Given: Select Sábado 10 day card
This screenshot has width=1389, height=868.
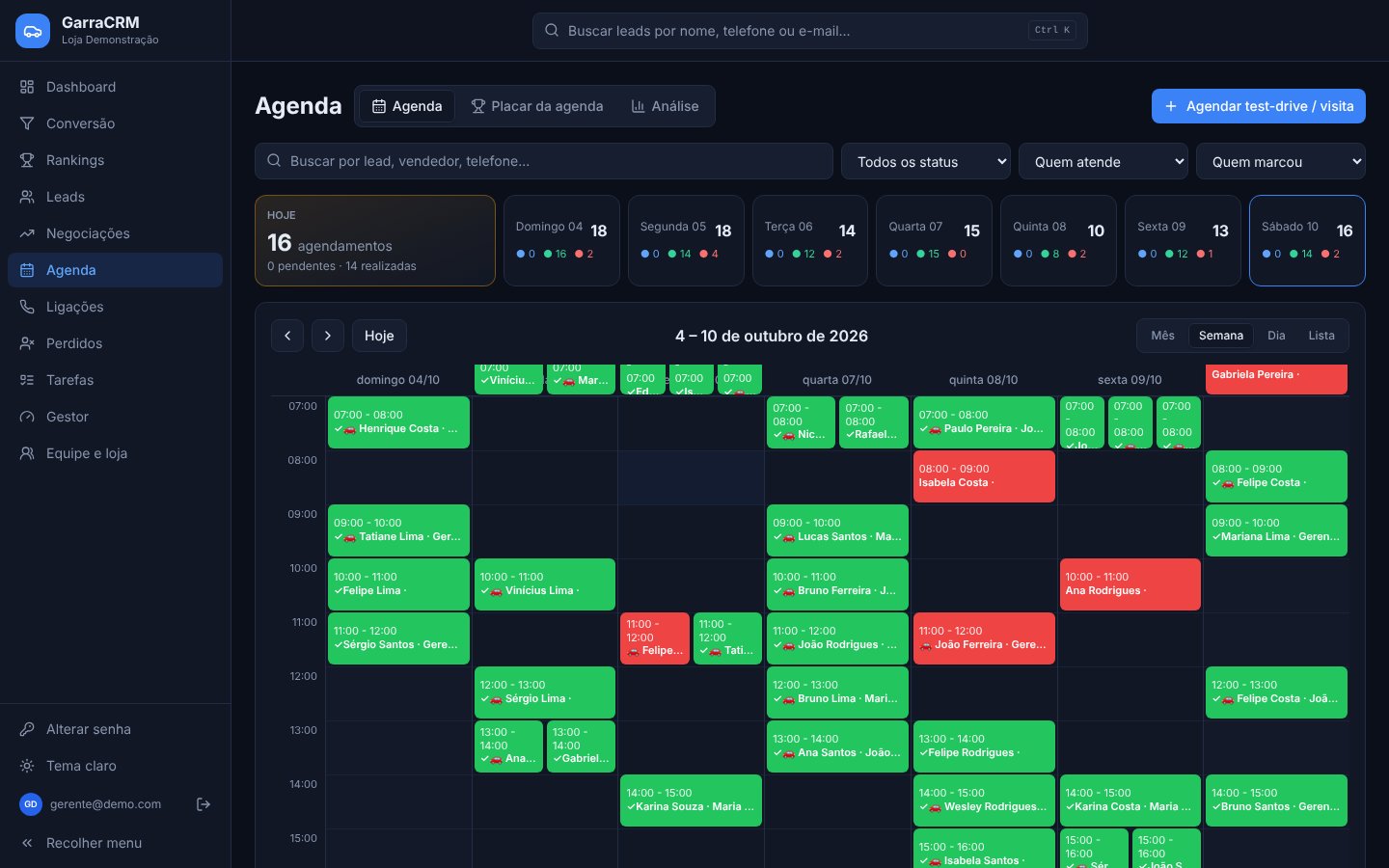Looking at the screenshot, I should coord(1307,241).
